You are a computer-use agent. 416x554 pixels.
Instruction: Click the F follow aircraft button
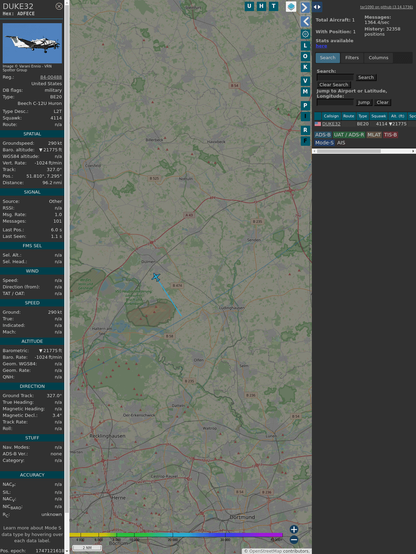coord(305,141)
